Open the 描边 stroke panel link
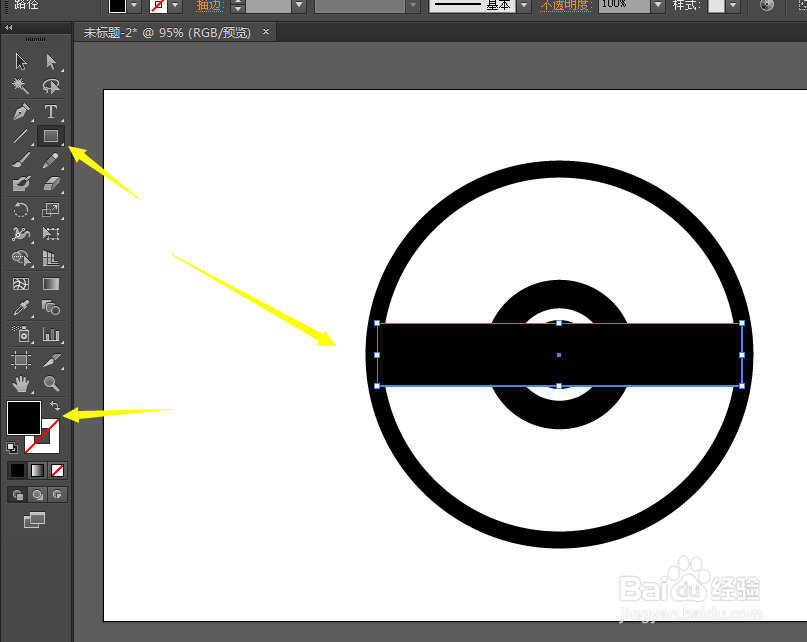The height and width of the screenshot is (642, 807). click(210, 6)
